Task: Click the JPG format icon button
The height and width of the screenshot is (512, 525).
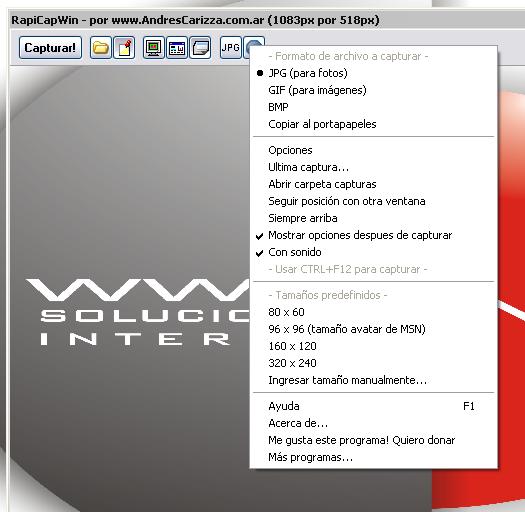Action: [x=231, y=48]
